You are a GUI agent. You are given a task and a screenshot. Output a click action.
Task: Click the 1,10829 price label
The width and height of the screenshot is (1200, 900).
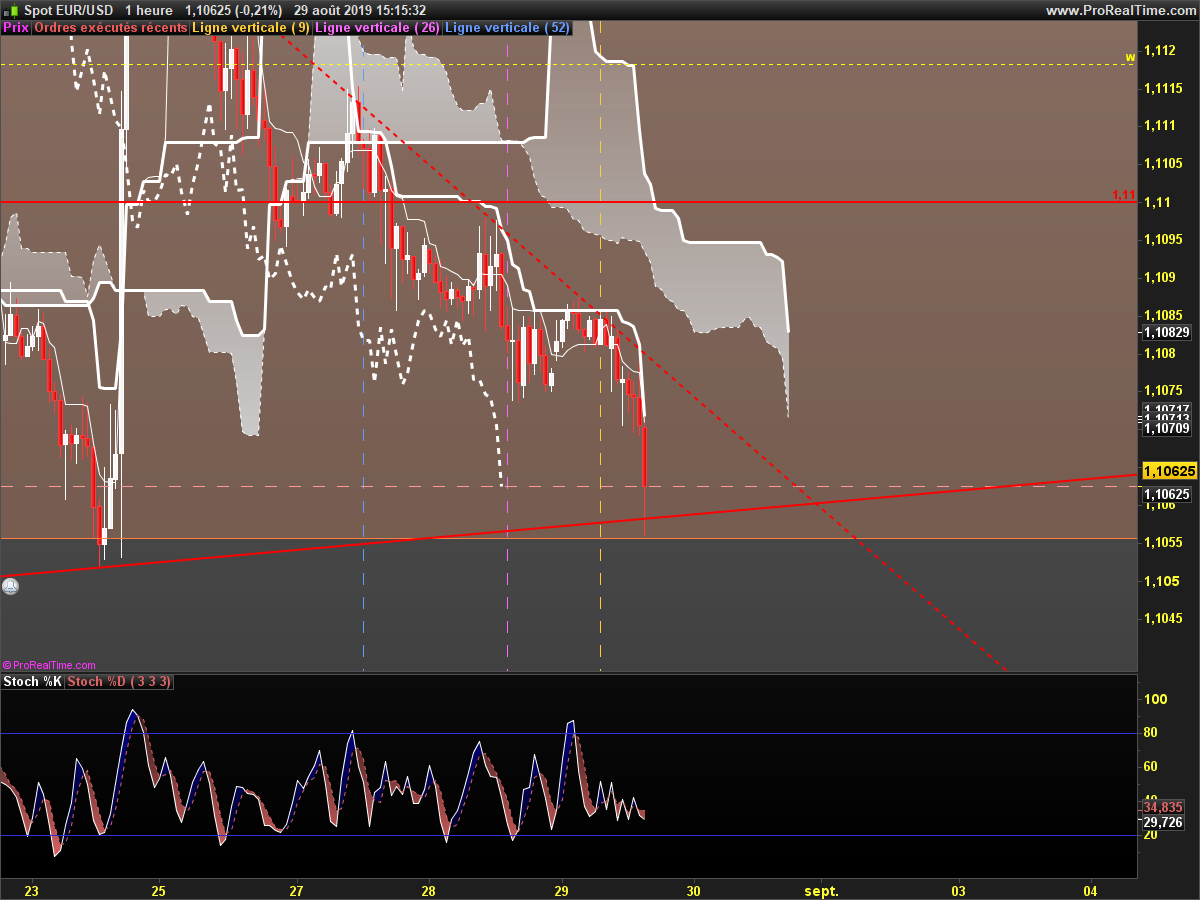pyautogui.click(x=1166, y=332)
